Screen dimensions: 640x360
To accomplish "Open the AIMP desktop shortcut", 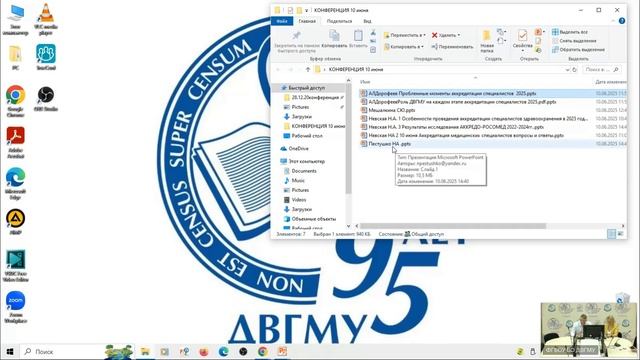I will 16,222.
